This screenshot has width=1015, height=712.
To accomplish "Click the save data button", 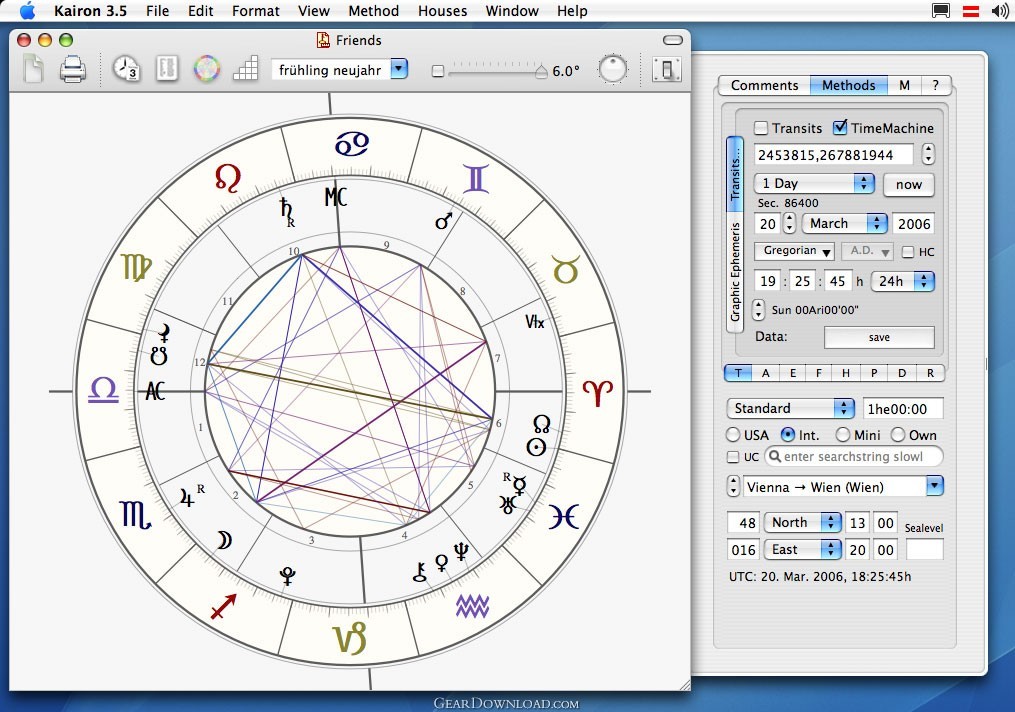I will pos(879,337).
